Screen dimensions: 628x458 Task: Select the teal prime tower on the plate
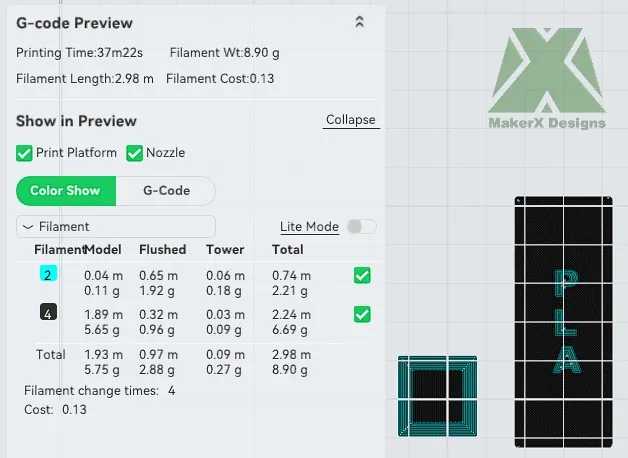point(437,396)
